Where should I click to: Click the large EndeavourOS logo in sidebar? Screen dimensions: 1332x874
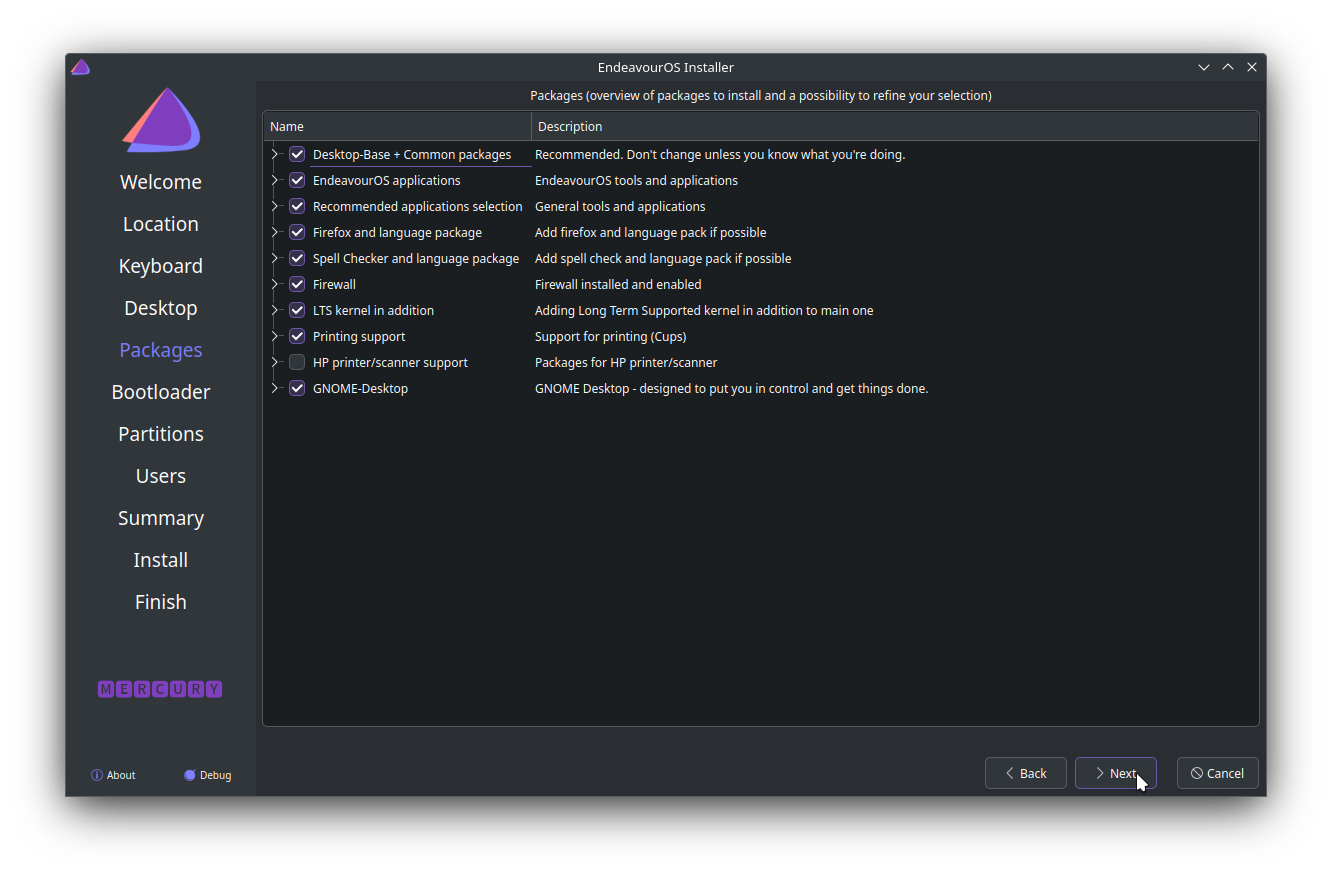pyautogui.click(x=161, y=120)
